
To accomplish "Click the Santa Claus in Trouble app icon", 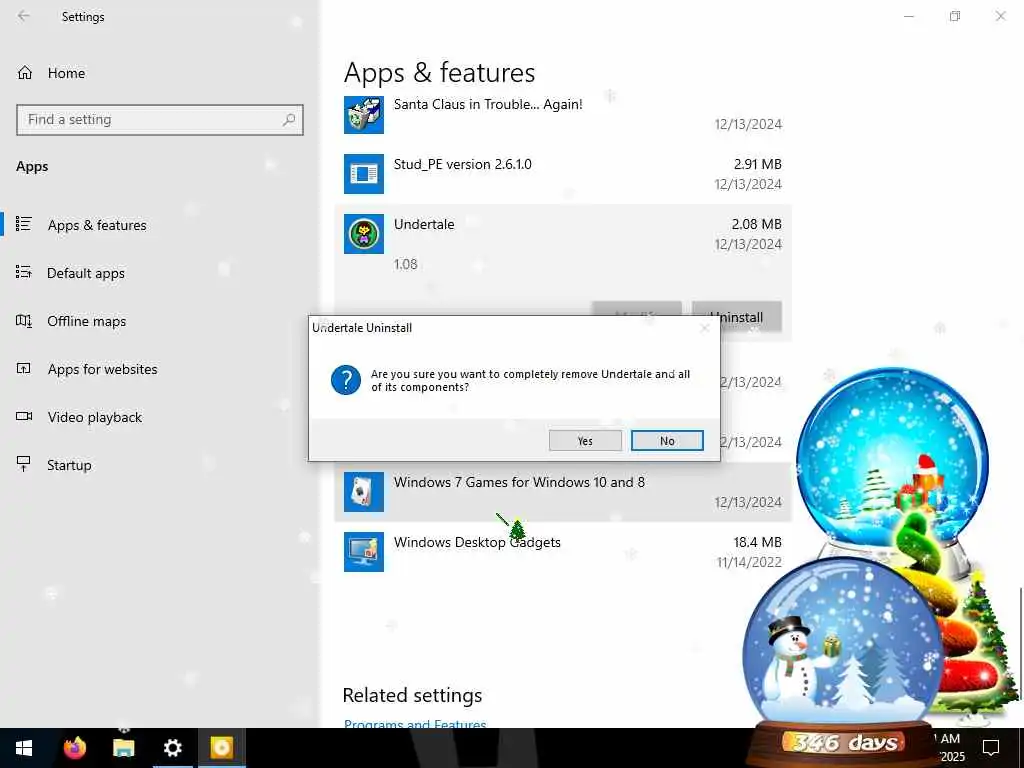I will pos(364,114).
